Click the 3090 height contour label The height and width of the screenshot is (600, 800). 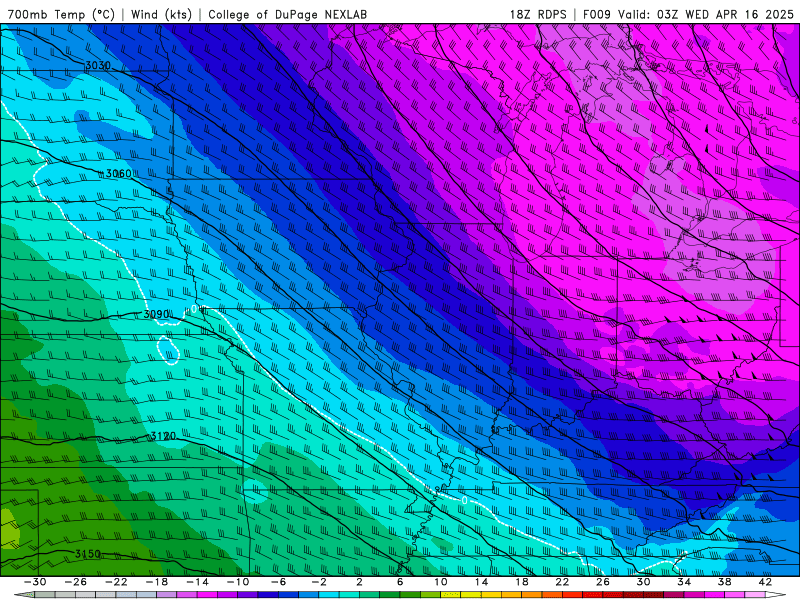156,314
